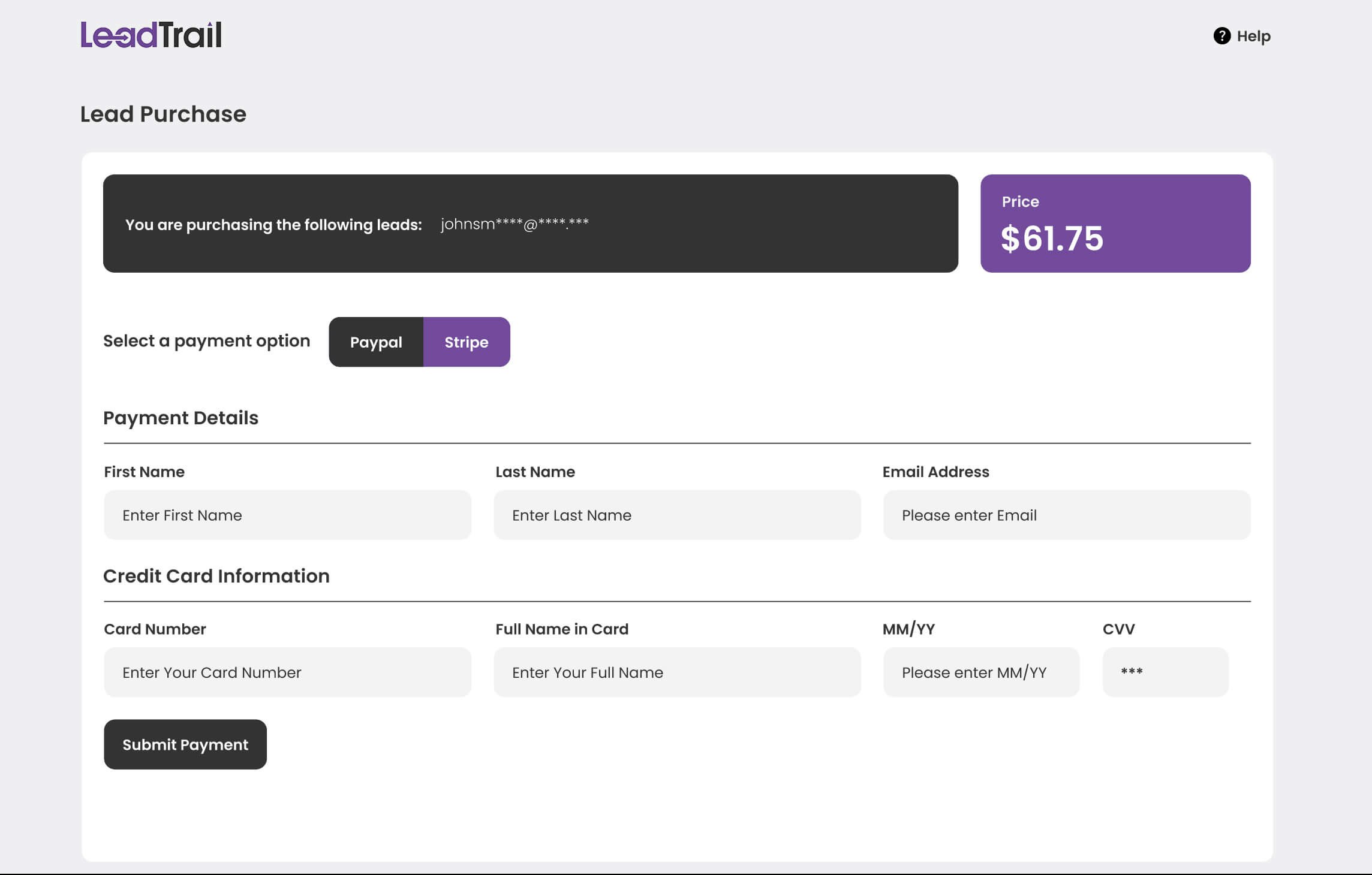Click the dark purchasing leads banner
Screen dimensions: 1372x875
(x=531, y=224)
